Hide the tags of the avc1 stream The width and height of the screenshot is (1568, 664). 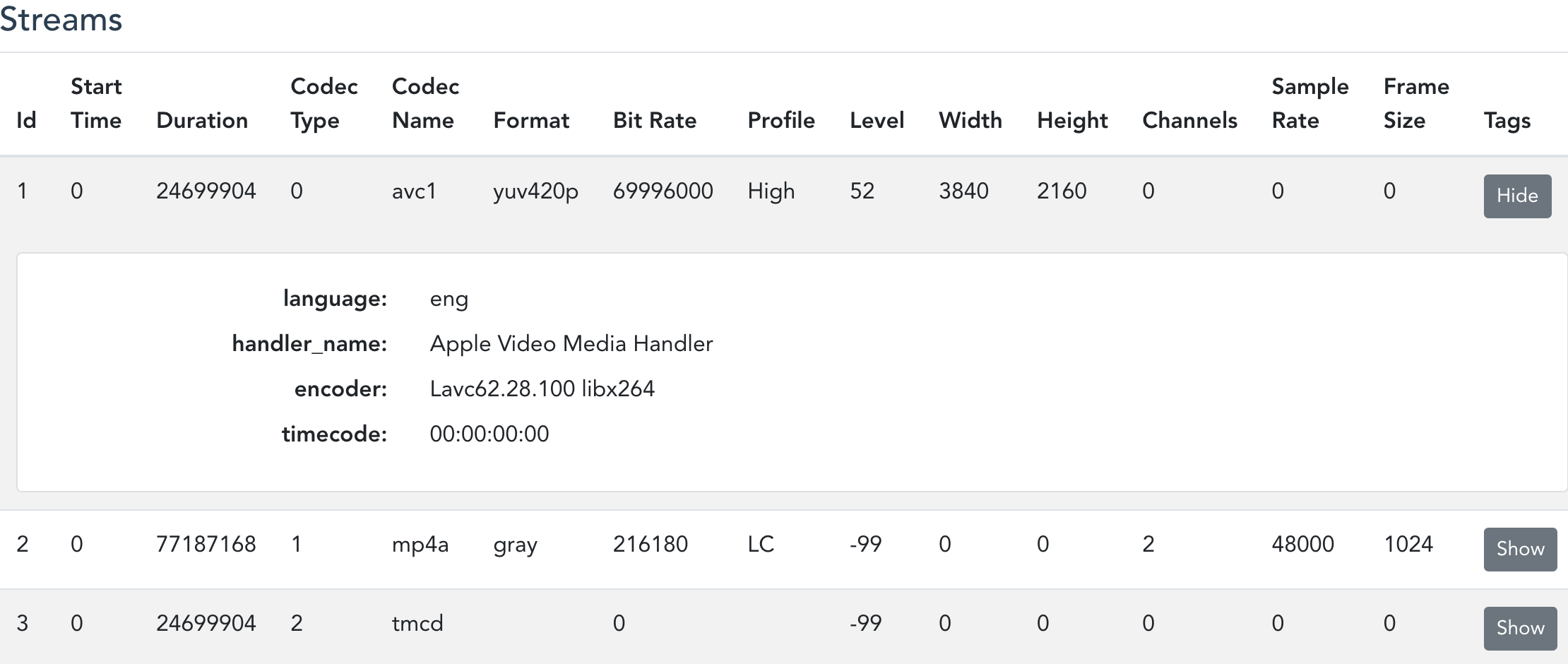[1517, 196]
